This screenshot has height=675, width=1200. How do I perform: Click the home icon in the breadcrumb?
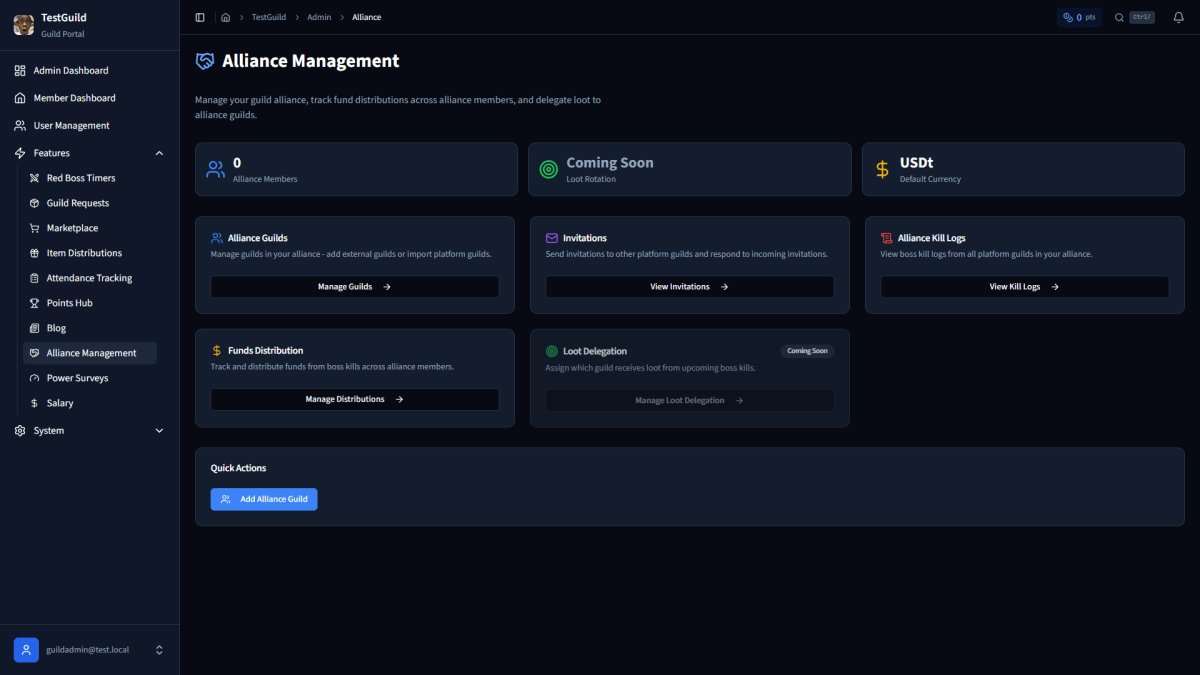(x=225, y=17)
